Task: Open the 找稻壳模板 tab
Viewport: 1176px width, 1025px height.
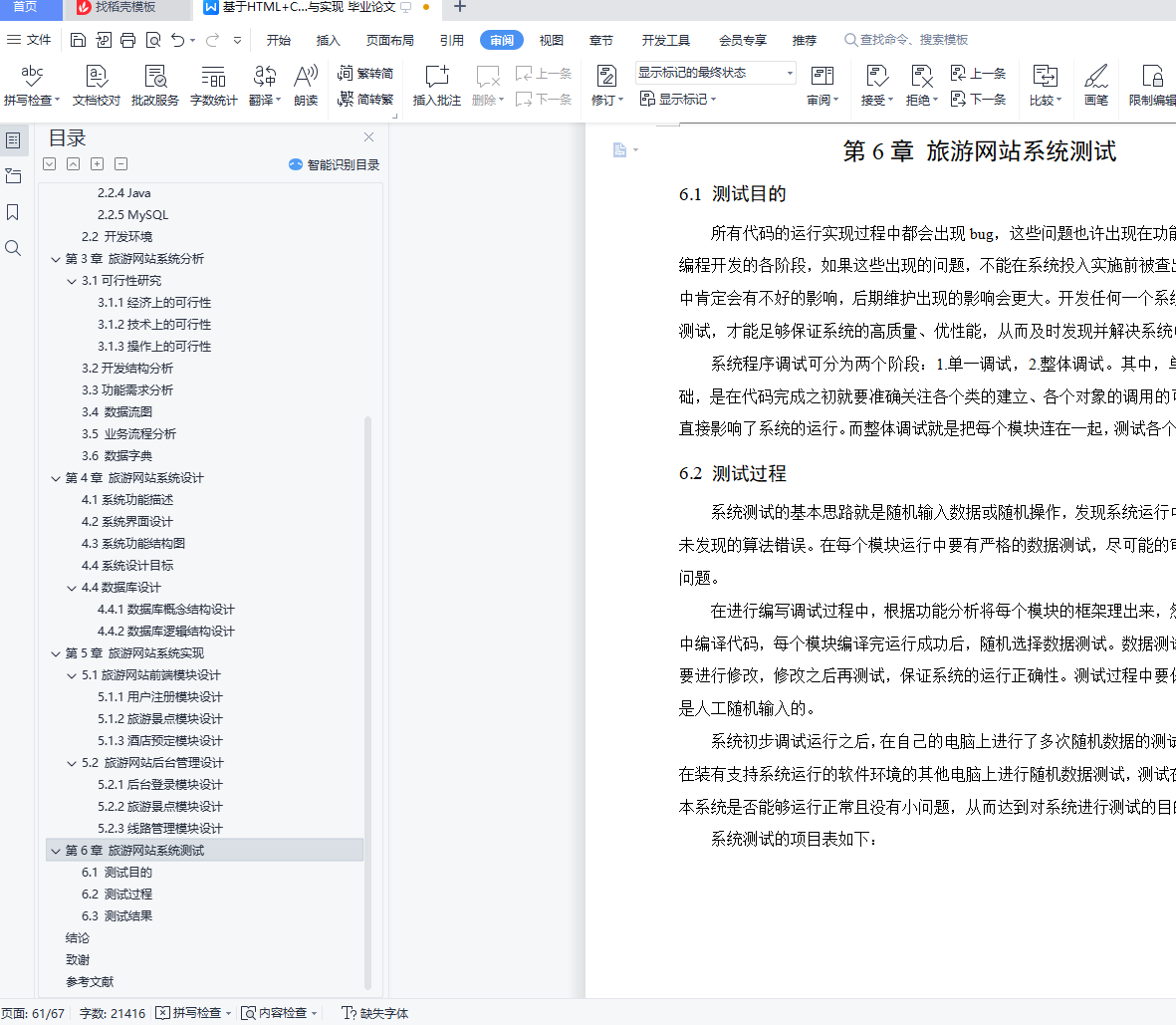Action: tap(126, 8)
